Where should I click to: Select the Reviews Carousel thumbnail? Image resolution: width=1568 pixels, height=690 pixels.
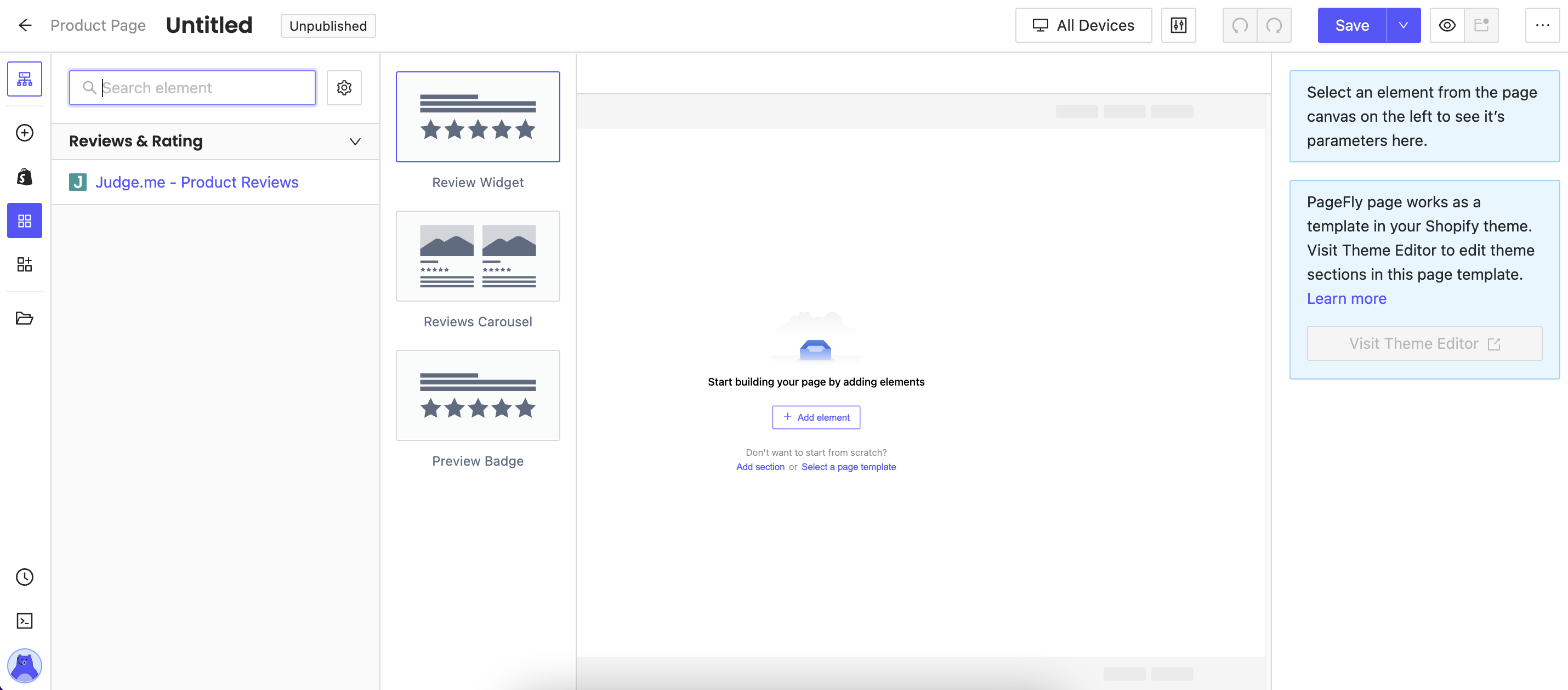(x=478, y=256)
